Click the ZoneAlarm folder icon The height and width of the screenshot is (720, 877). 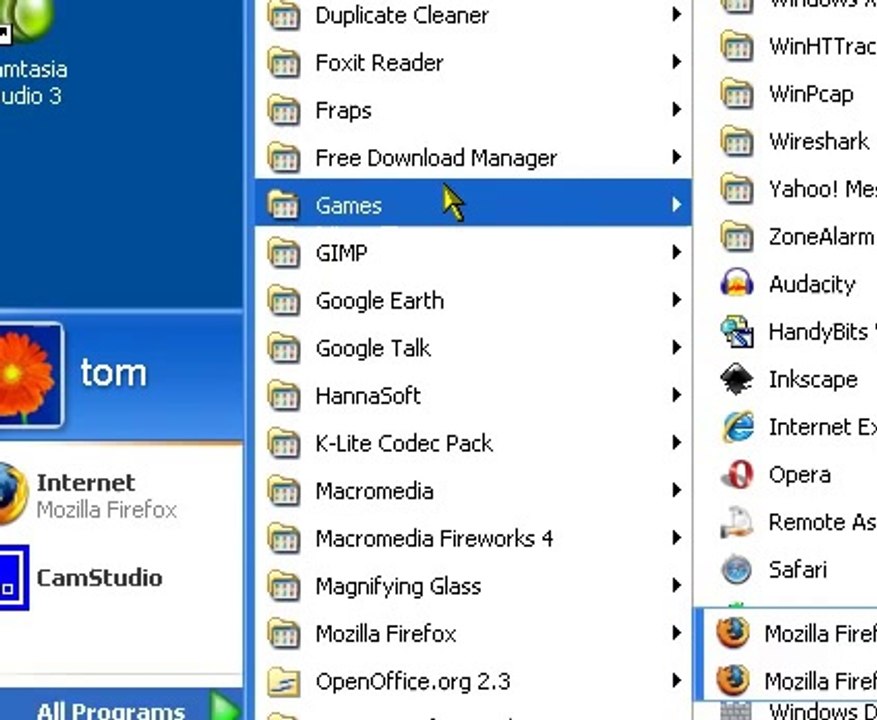point(737,236)
